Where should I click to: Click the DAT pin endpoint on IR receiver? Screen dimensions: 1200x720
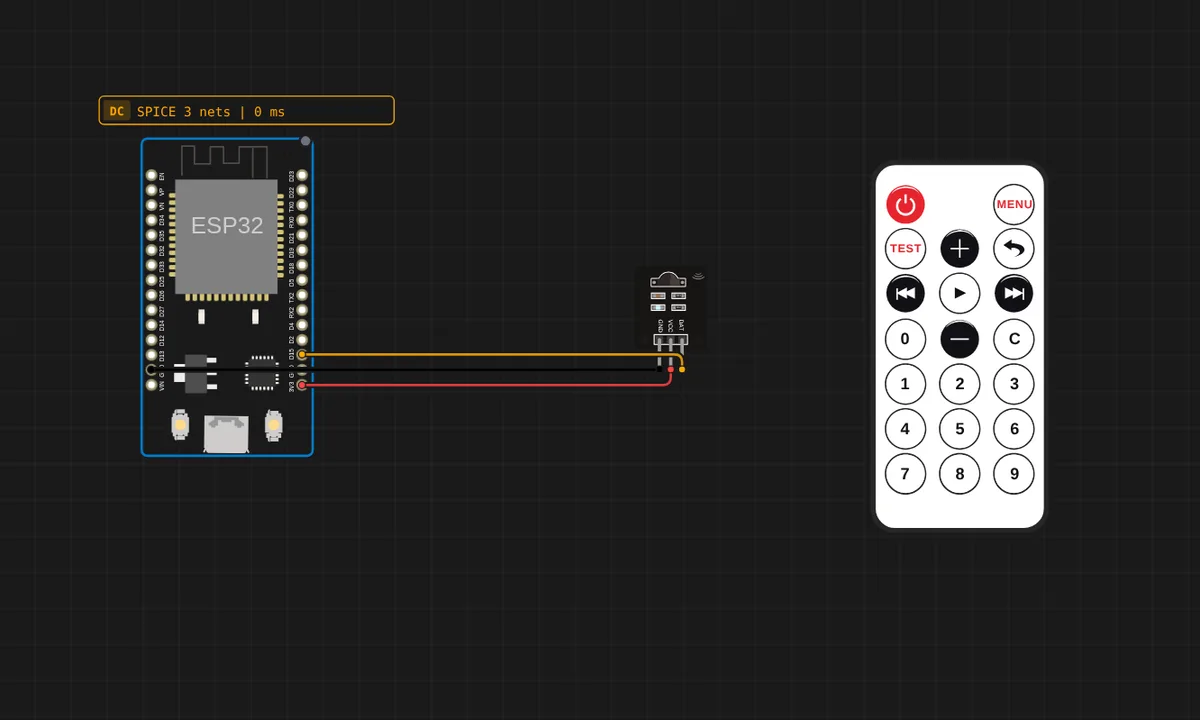[682, 369]
